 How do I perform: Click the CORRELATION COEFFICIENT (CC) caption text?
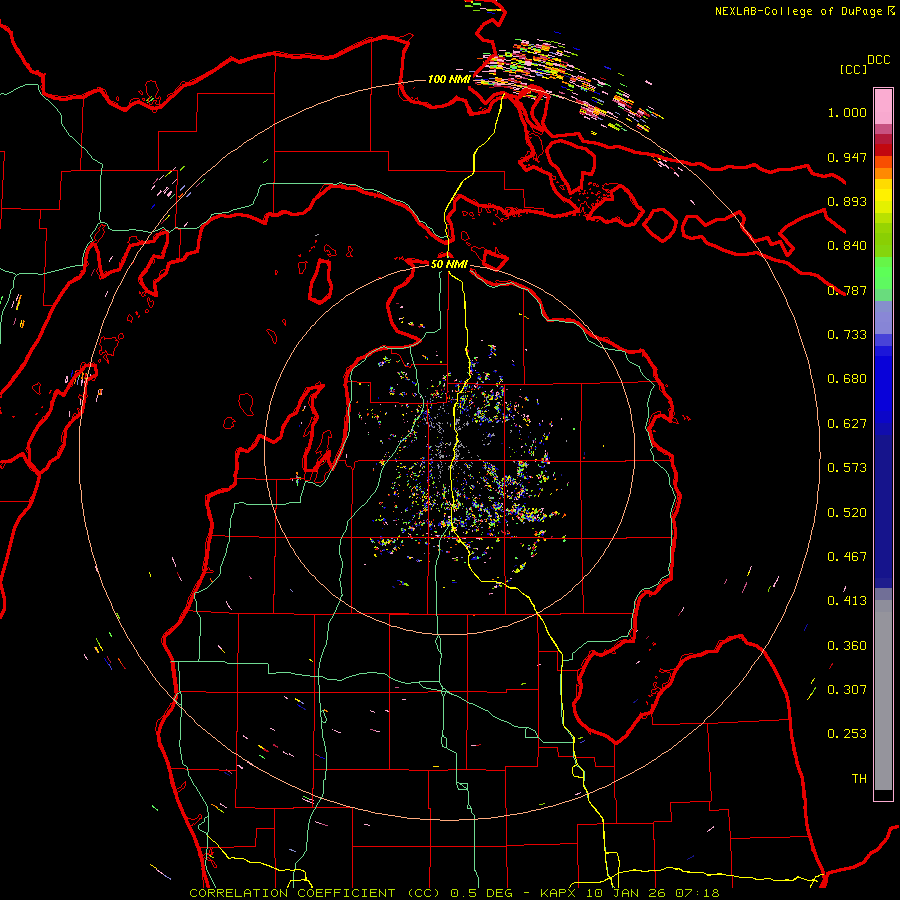[316, 893]
